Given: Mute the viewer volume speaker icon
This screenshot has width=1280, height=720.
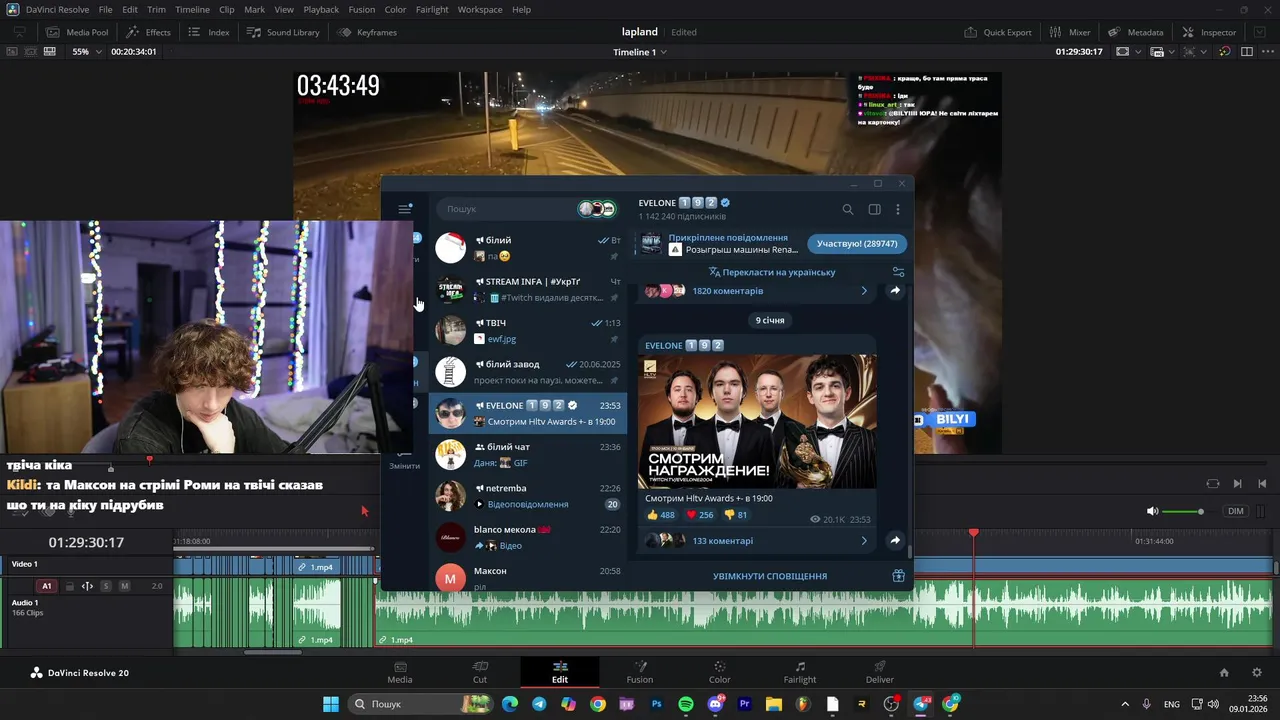Looking at the screenshot, I should click(x=1152, y=511).
